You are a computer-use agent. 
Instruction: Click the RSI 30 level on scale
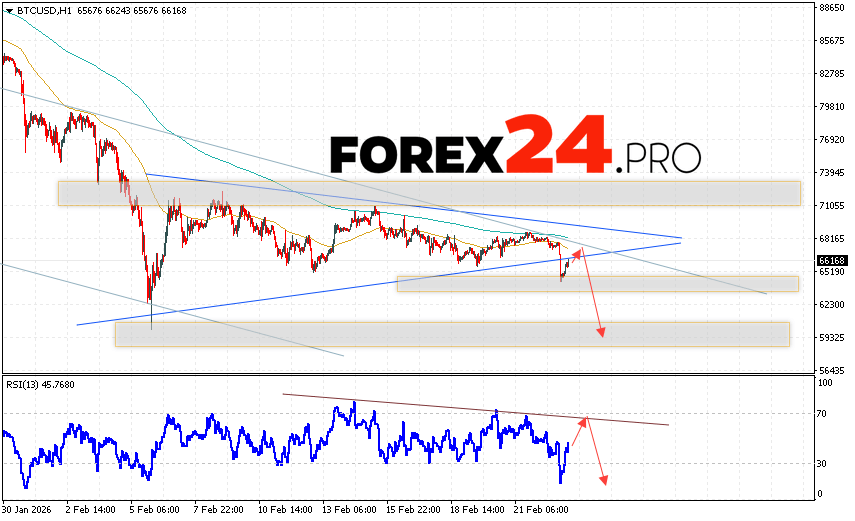[x=825, y=463]
